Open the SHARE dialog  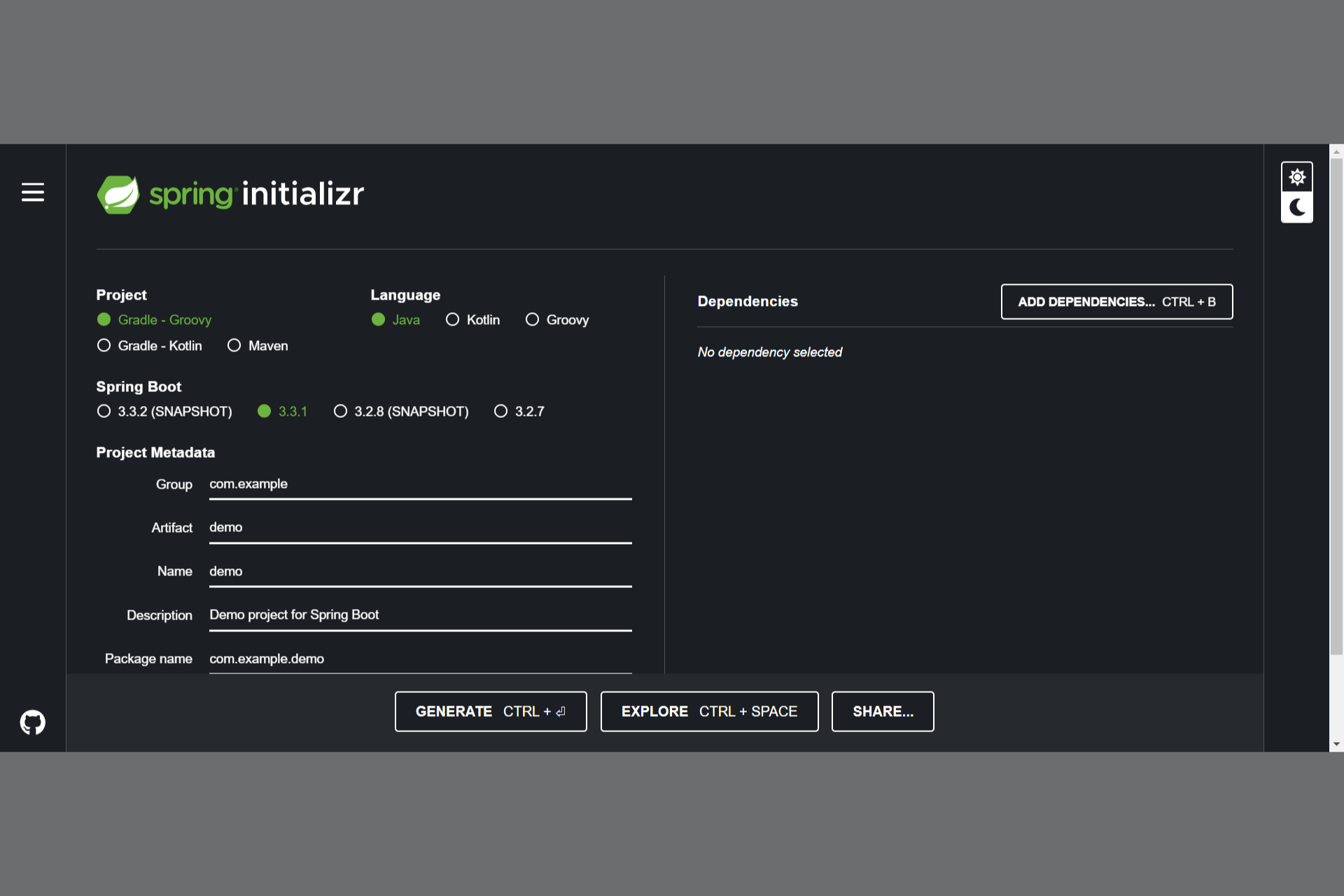click(x=883, y=711)
